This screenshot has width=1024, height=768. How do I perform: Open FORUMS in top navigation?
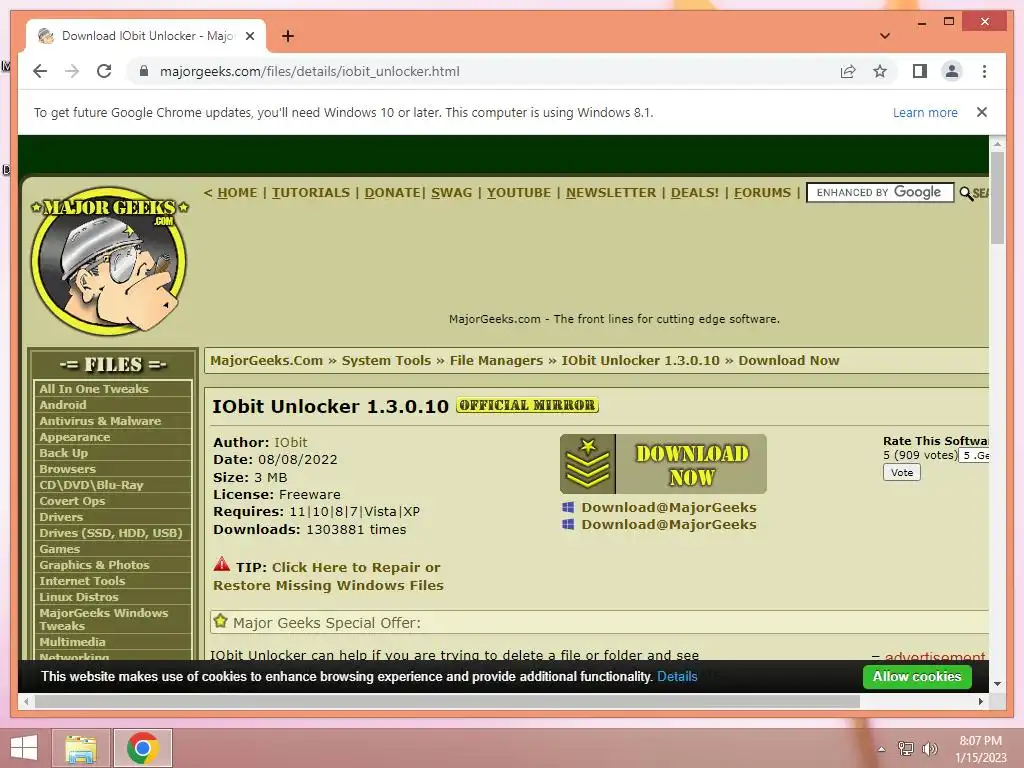tap(762, 193)
